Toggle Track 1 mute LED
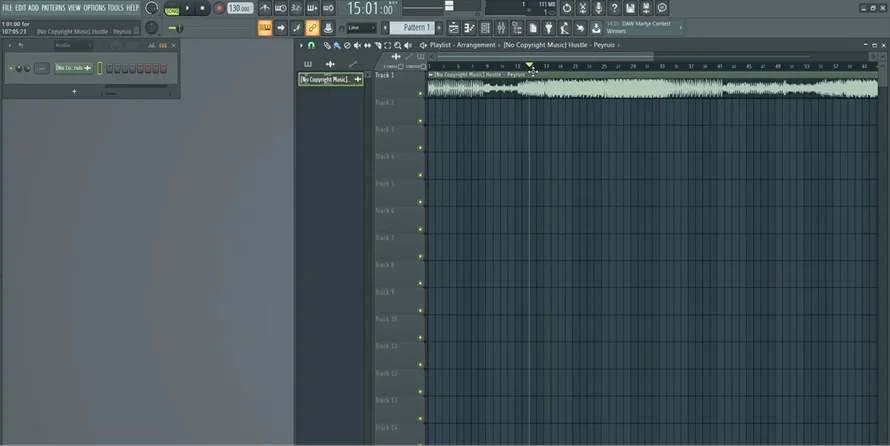The width and height of the screenshot is (890, 446). point(421,95)
